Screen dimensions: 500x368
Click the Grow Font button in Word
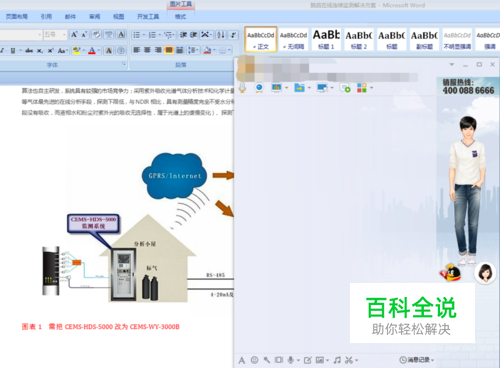point(74,35)
